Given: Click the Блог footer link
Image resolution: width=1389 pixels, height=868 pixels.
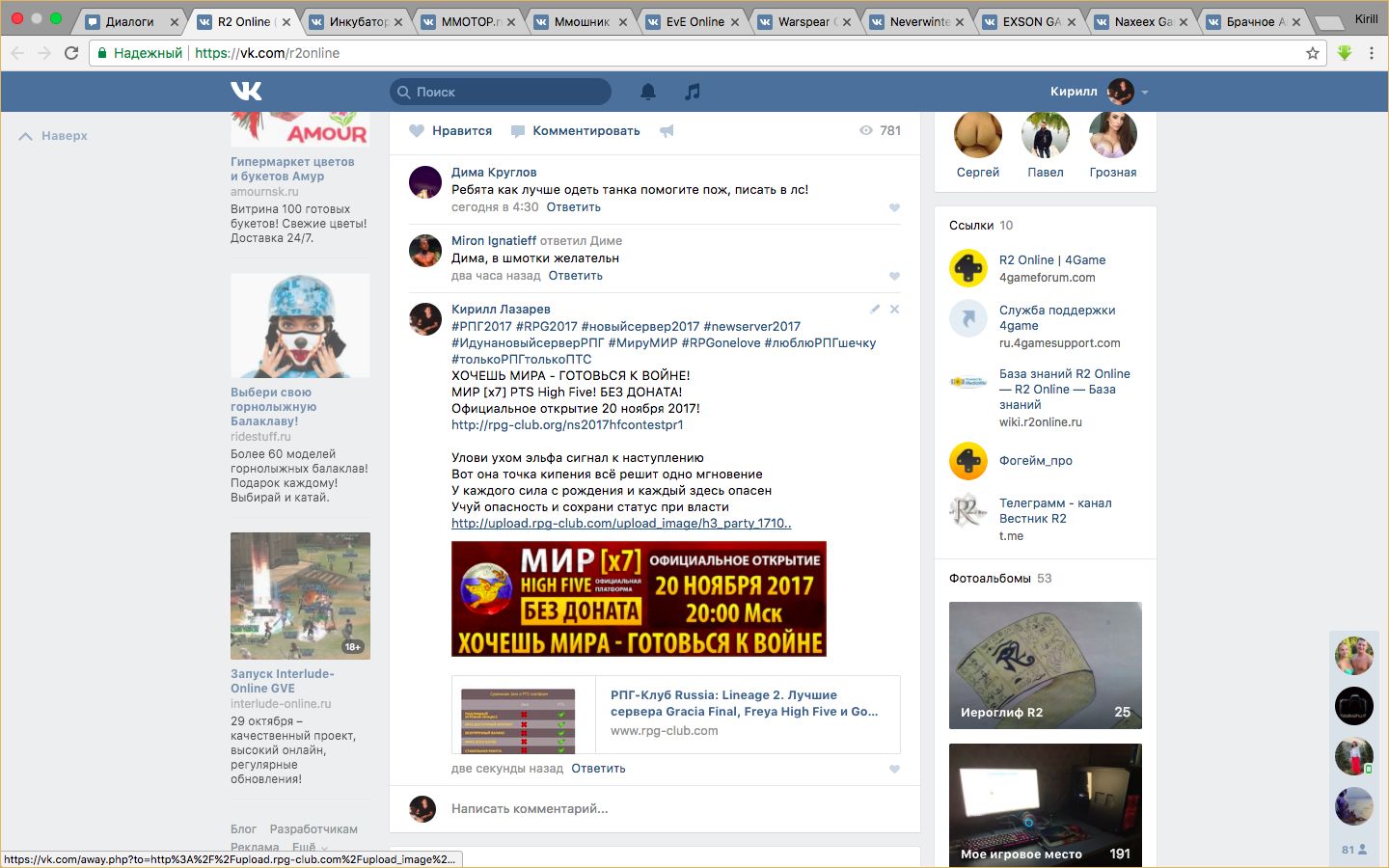Looking at the screenshot, I should tap(243, 829).
